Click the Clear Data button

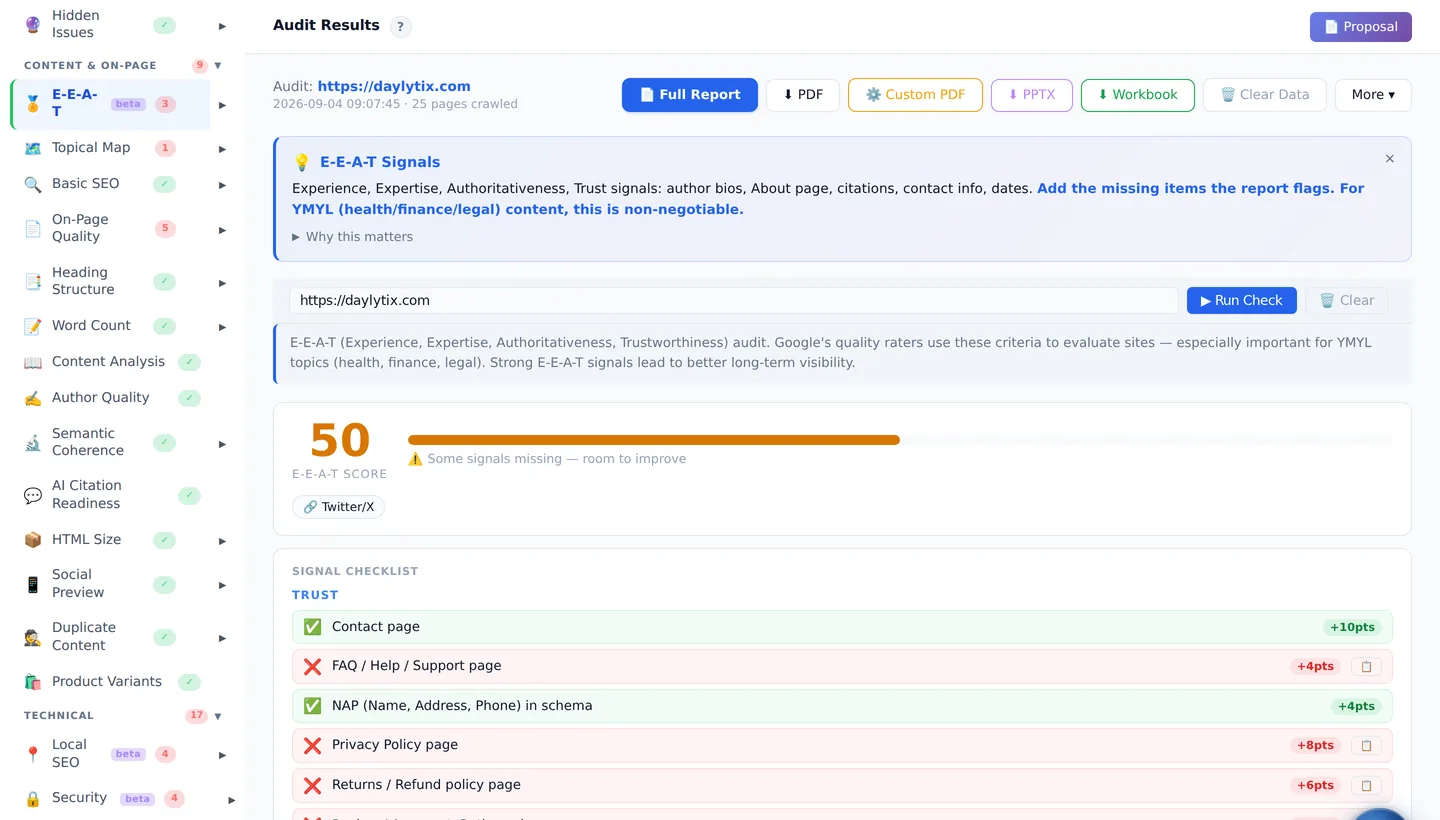point(1265,95)
